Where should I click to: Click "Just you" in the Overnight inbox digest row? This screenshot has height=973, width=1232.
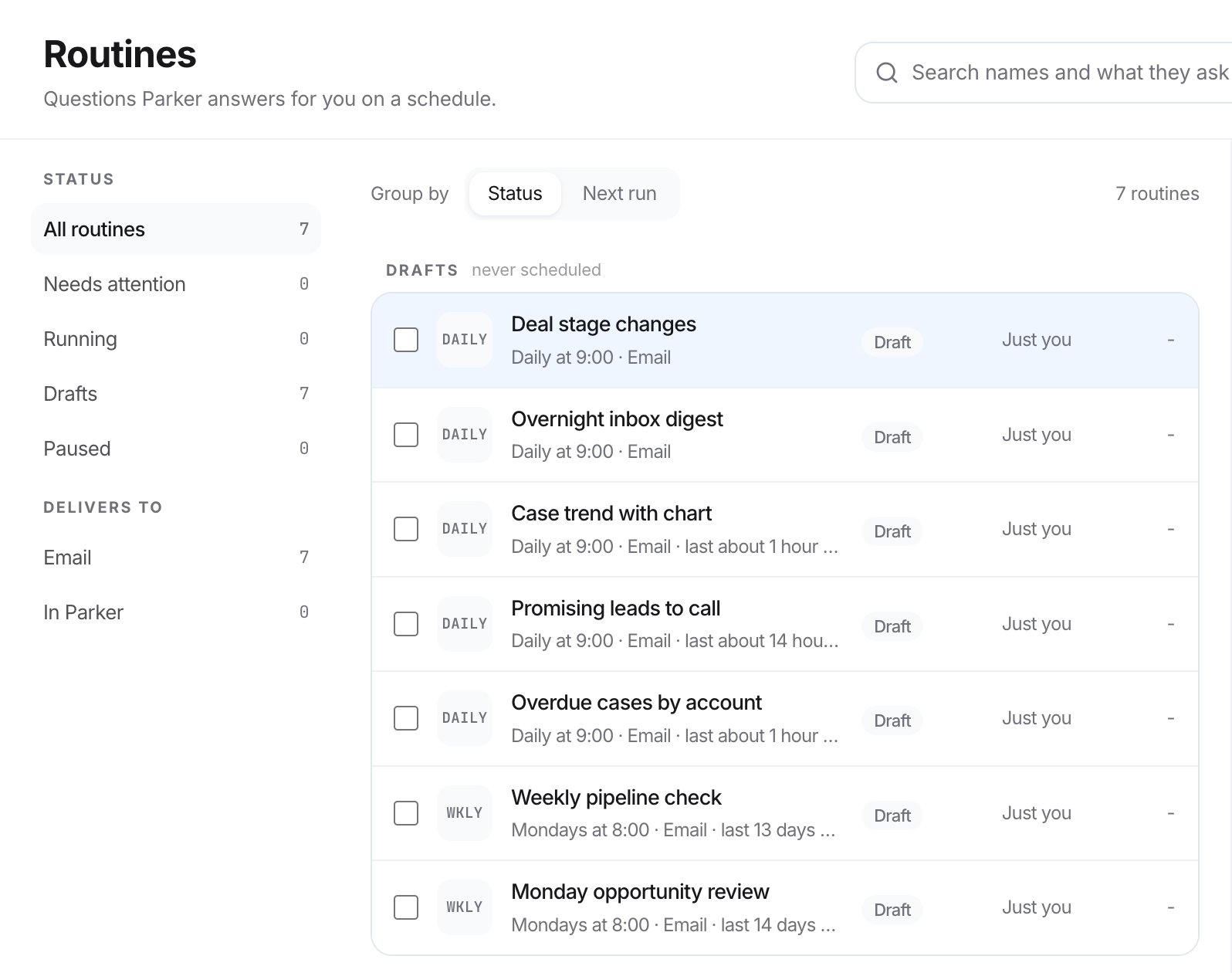click(x=1036, y=435)
